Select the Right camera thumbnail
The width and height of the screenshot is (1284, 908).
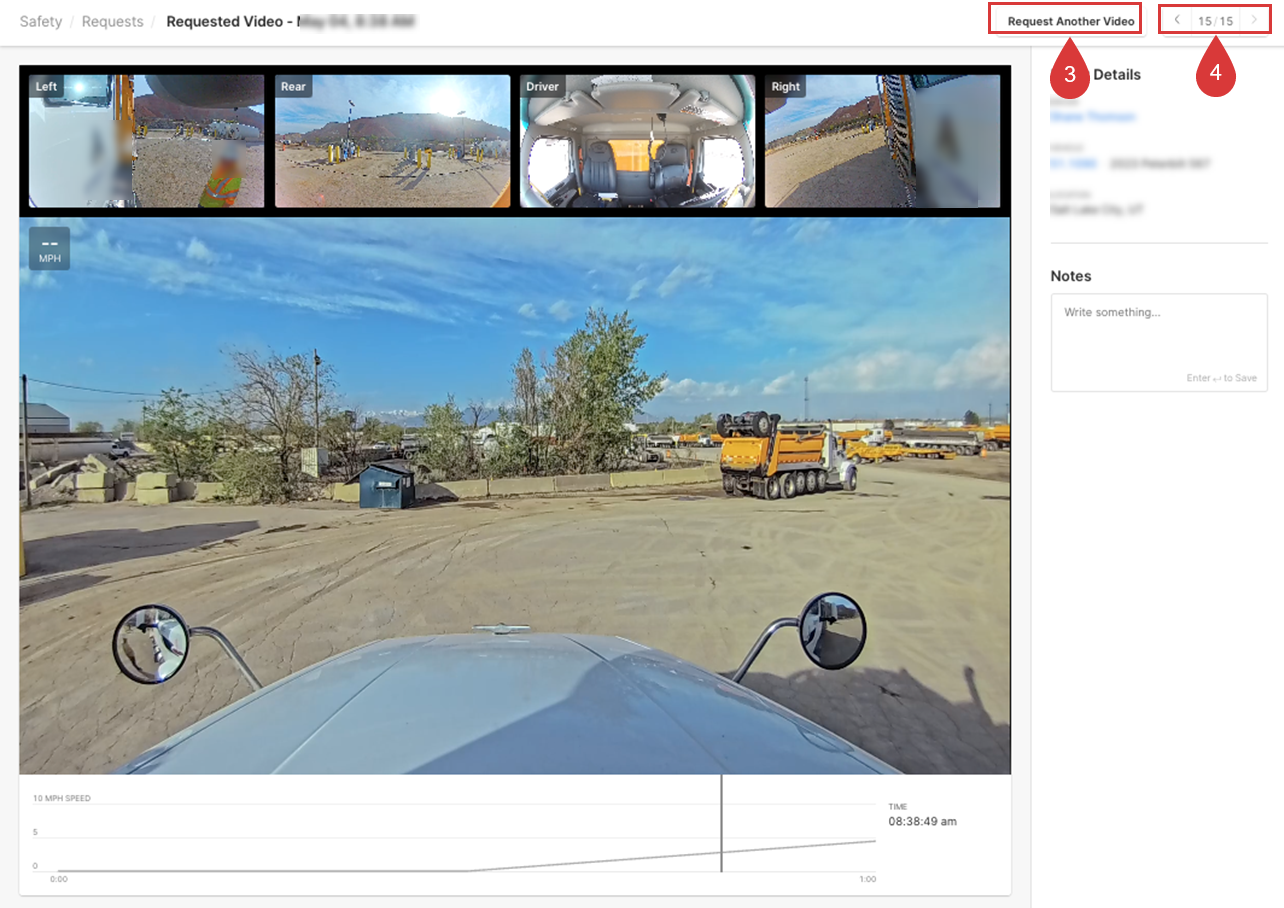[882, 141]
